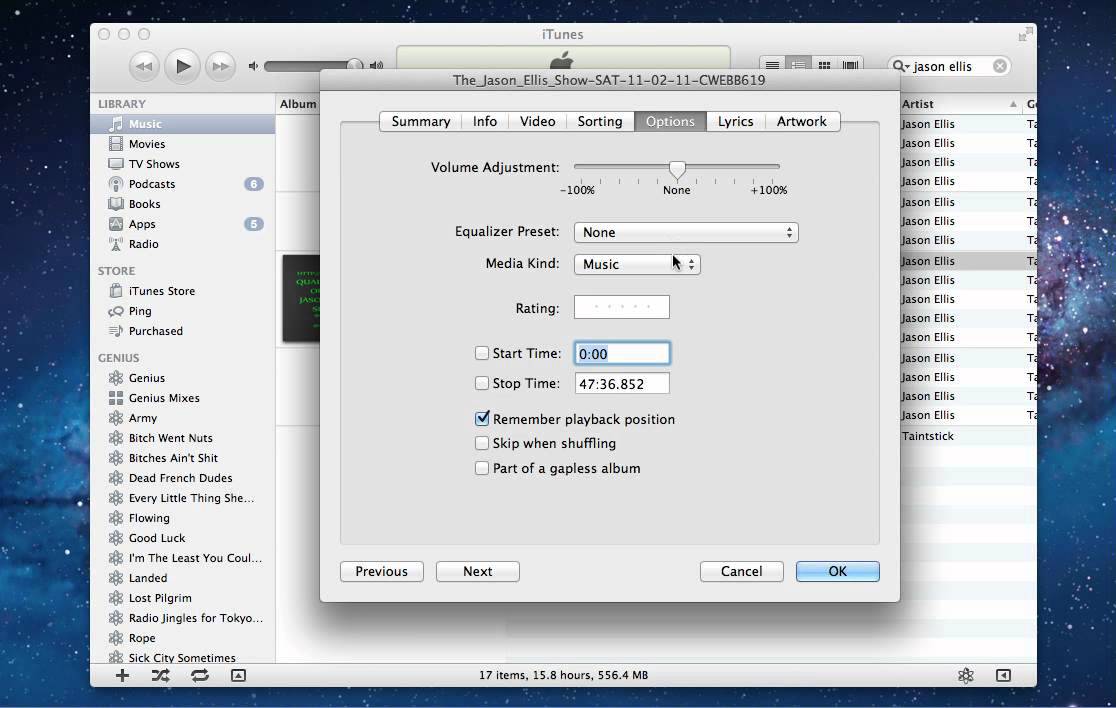The width and height of the screenshot is (1116, 708).
Task: Click the Volume Adjustment slider thumb
Action: (677, 169)
